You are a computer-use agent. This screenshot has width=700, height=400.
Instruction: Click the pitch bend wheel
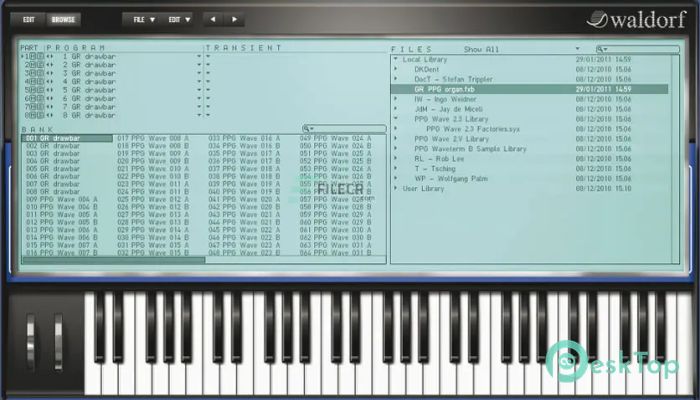31,342
